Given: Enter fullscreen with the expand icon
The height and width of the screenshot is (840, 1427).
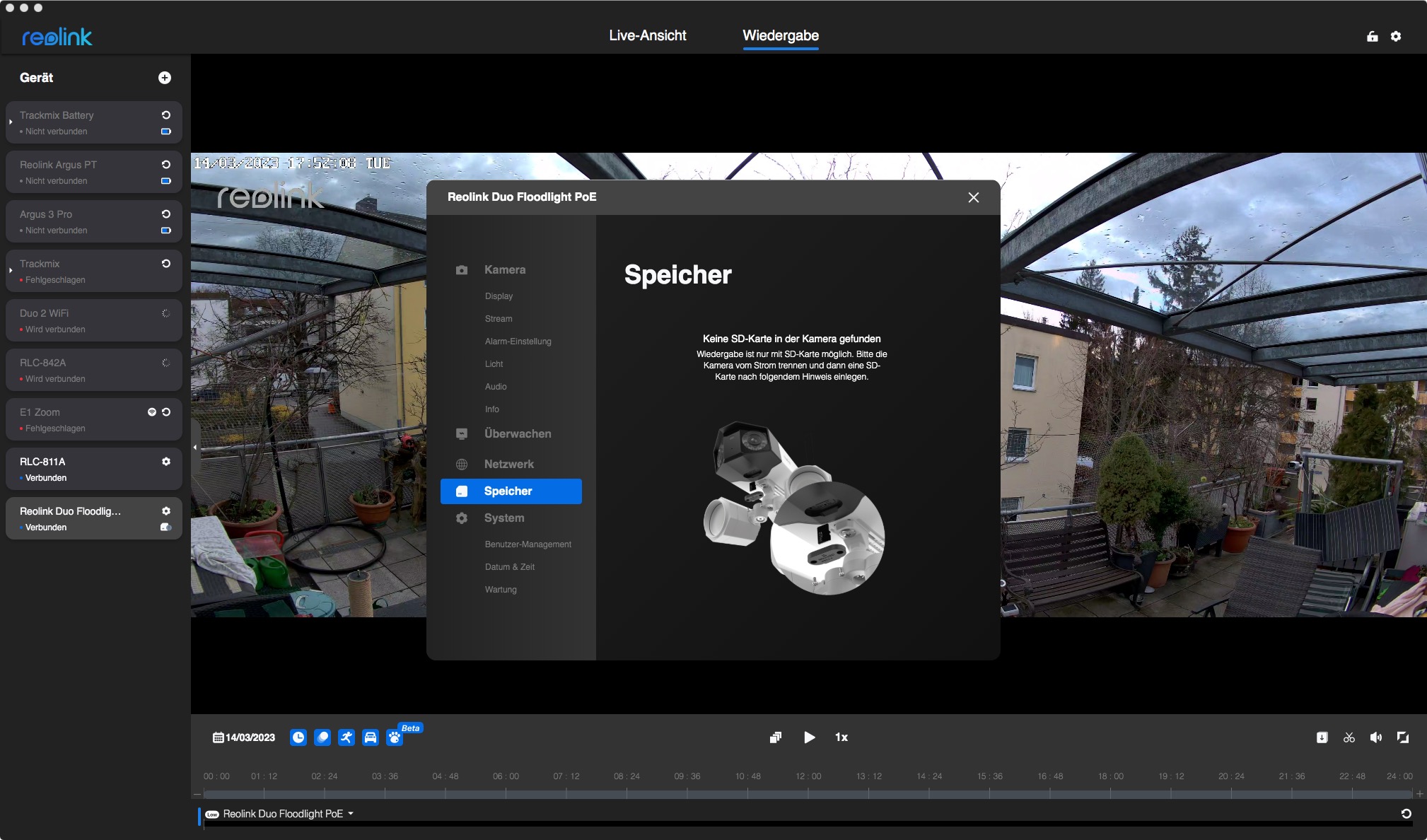Looking at the screenshot, I should pyautogui.click(x=1403, y=737).
